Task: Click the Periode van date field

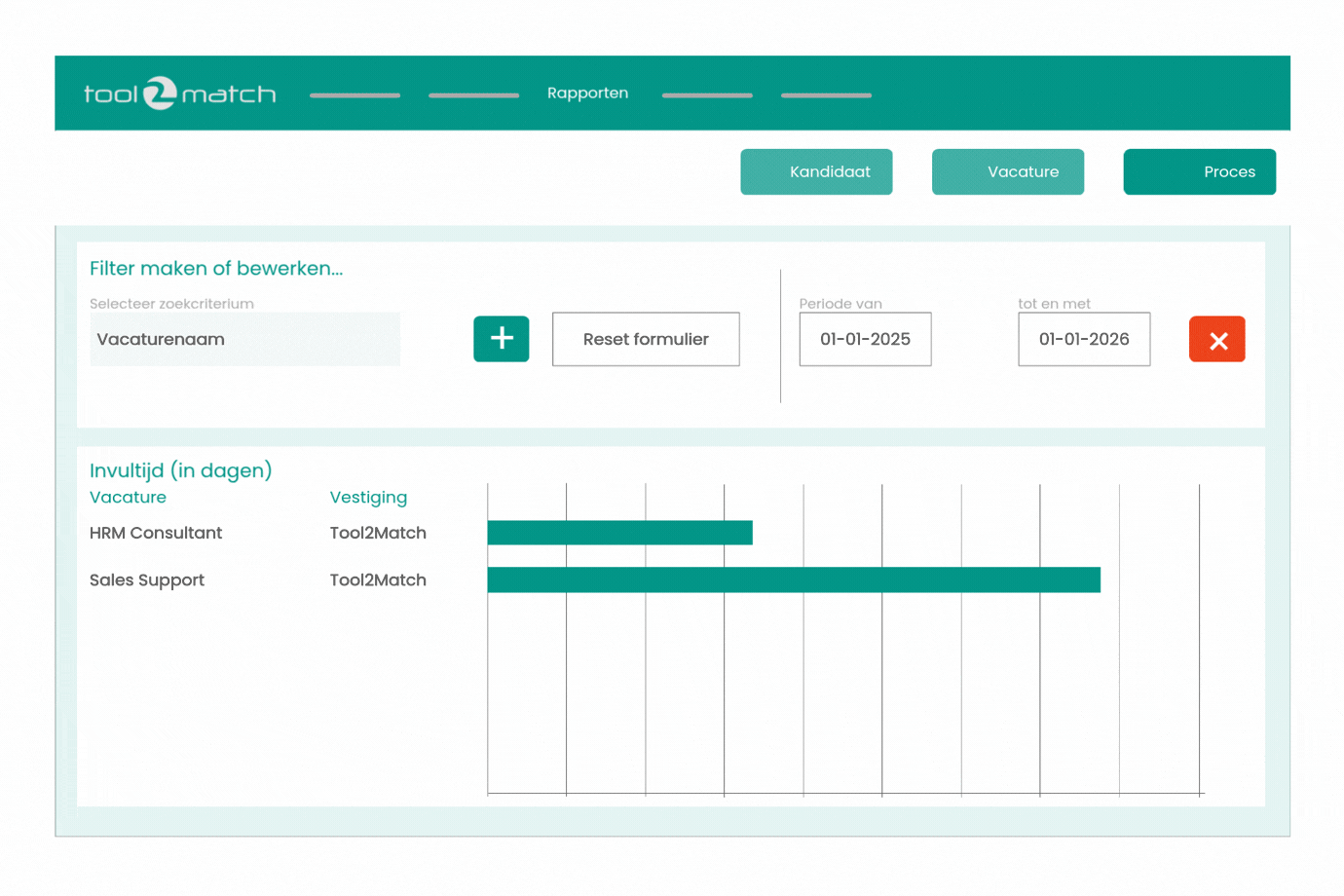Action: click(x=865, y=340)
